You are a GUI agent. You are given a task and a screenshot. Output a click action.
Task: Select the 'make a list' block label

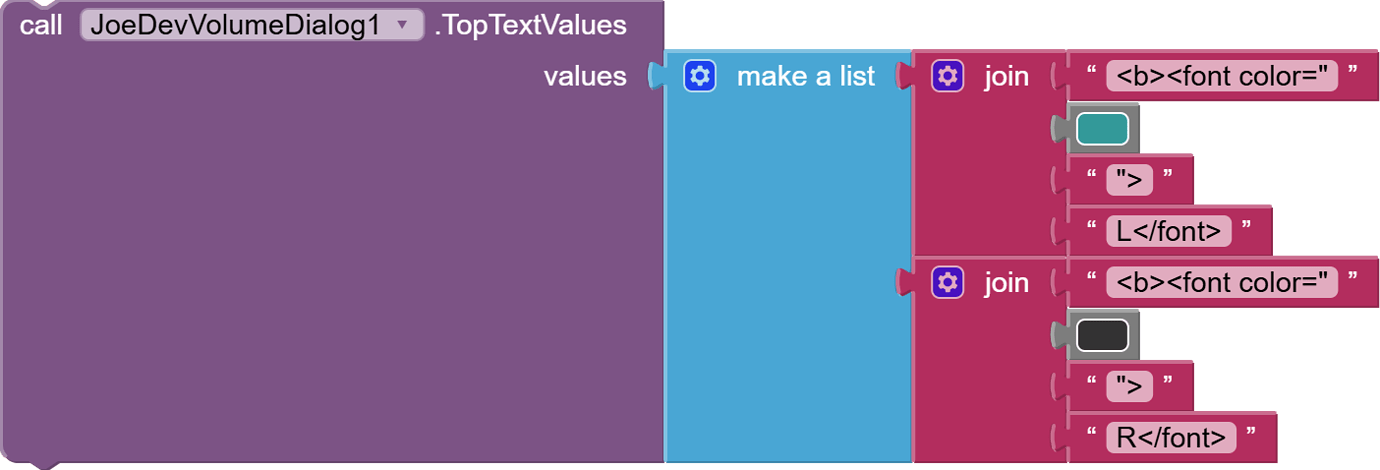click(805, 76)
